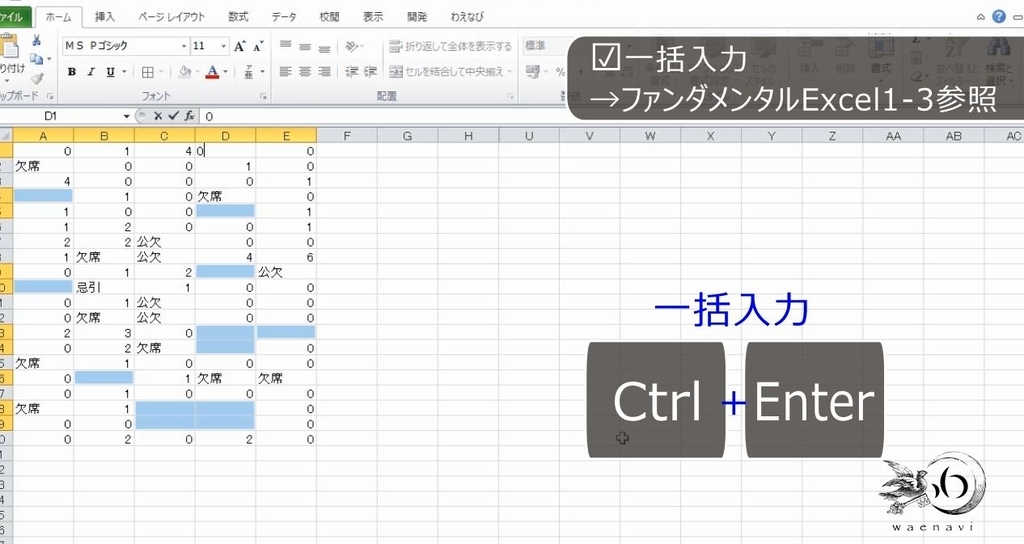Image resolution: width=1024 pixels, height=544 pixels.
Task: Align text left
Action: click(x=285, y=72)
